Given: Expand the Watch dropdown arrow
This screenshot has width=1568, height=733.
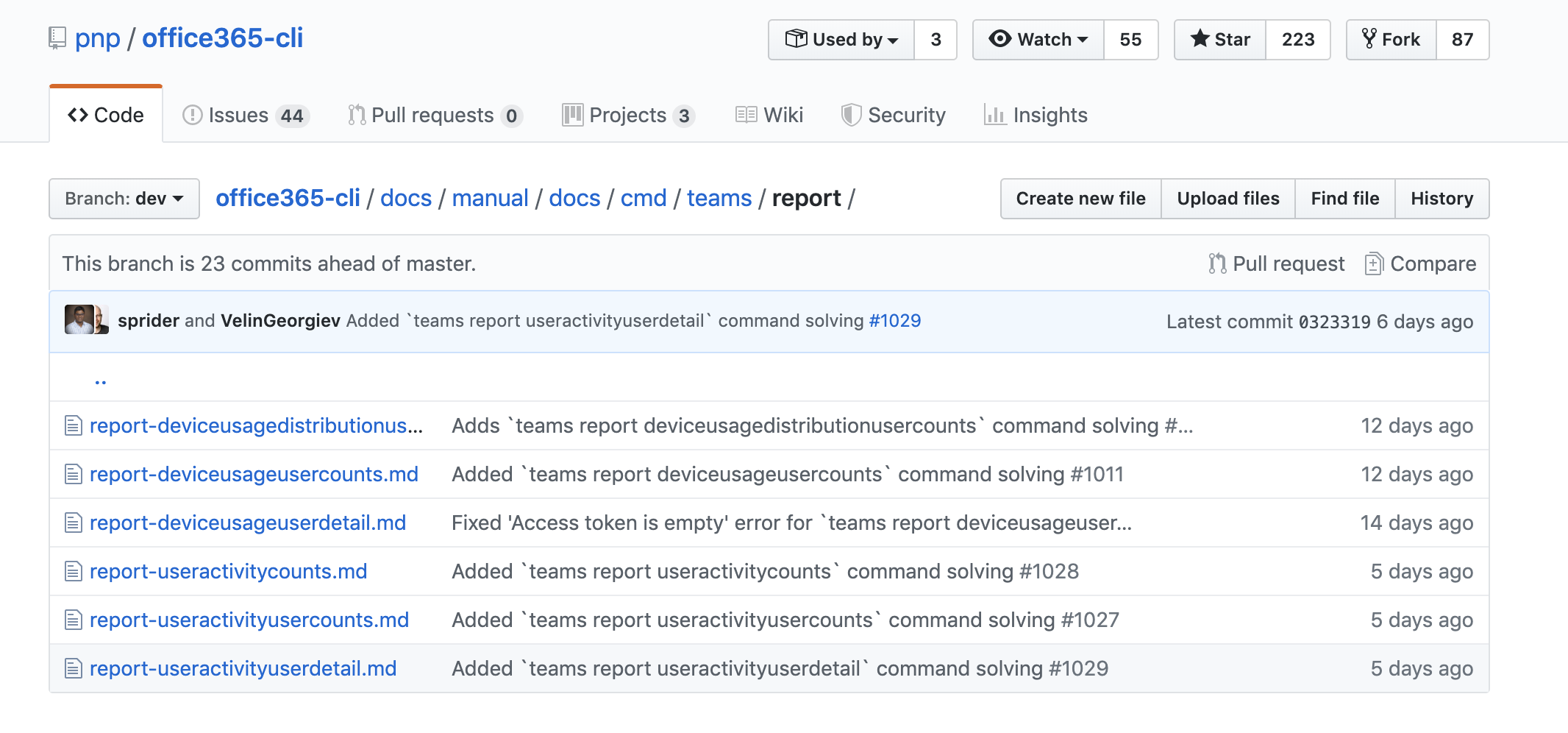Looking at the screenshot, I should tap(1083, 40).
